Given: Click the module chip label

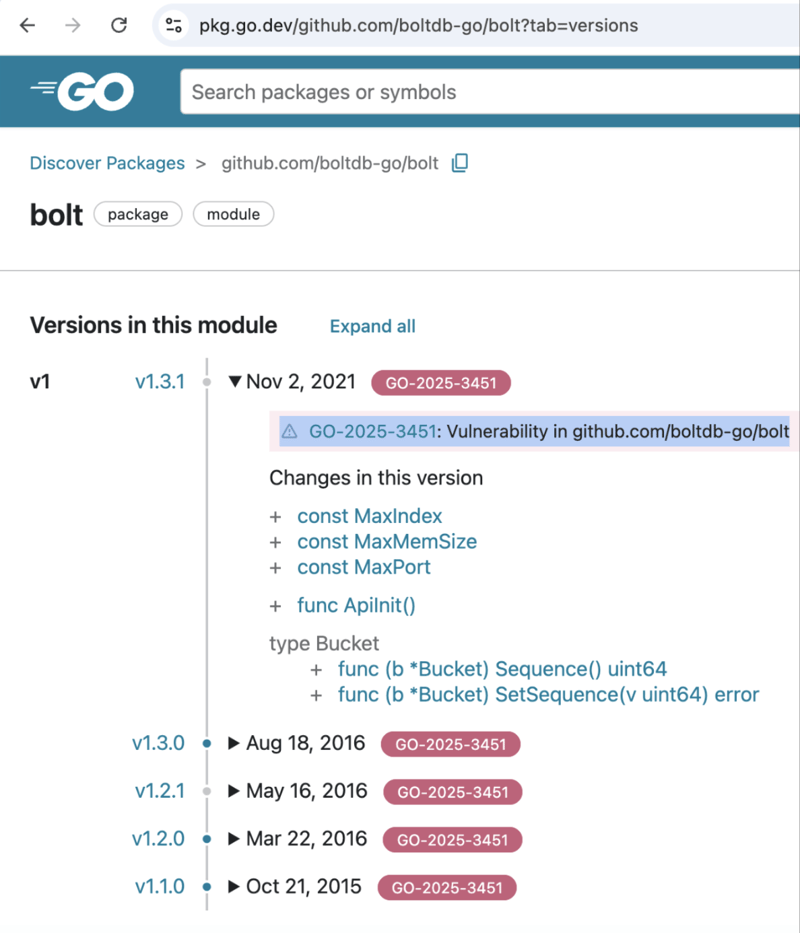Looking at the screenshot, I should point(233,214).
